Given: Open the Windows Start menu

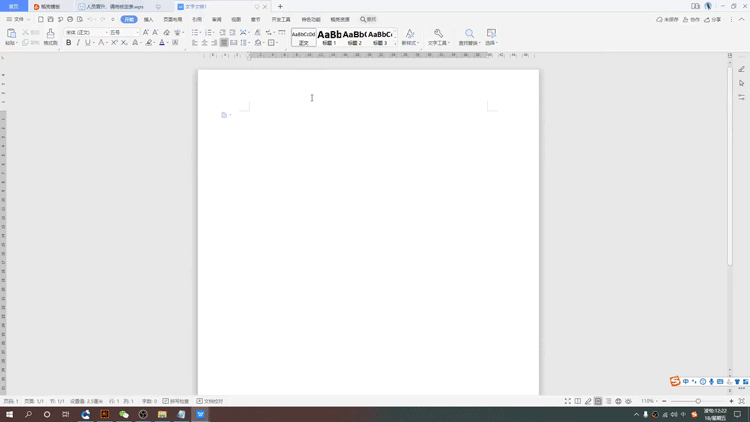Looking at the screenshot, I should pos(9,414).
